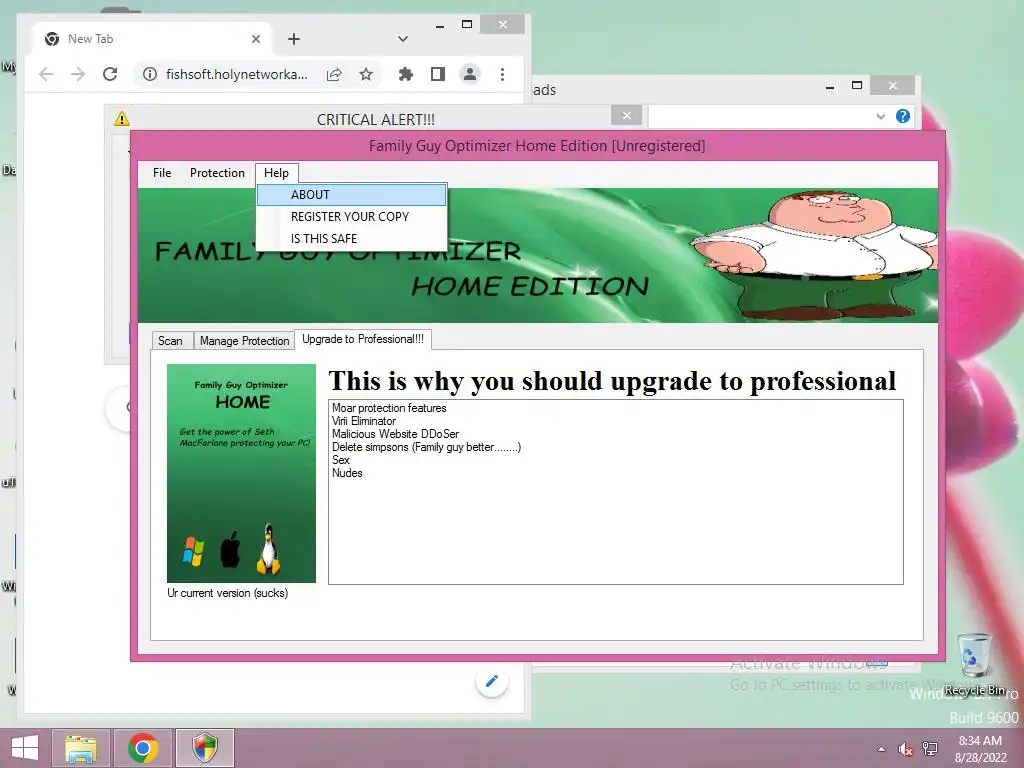Open Google Chrome taskbar icon
1024x768 pixels.
[x=143, y=748]
